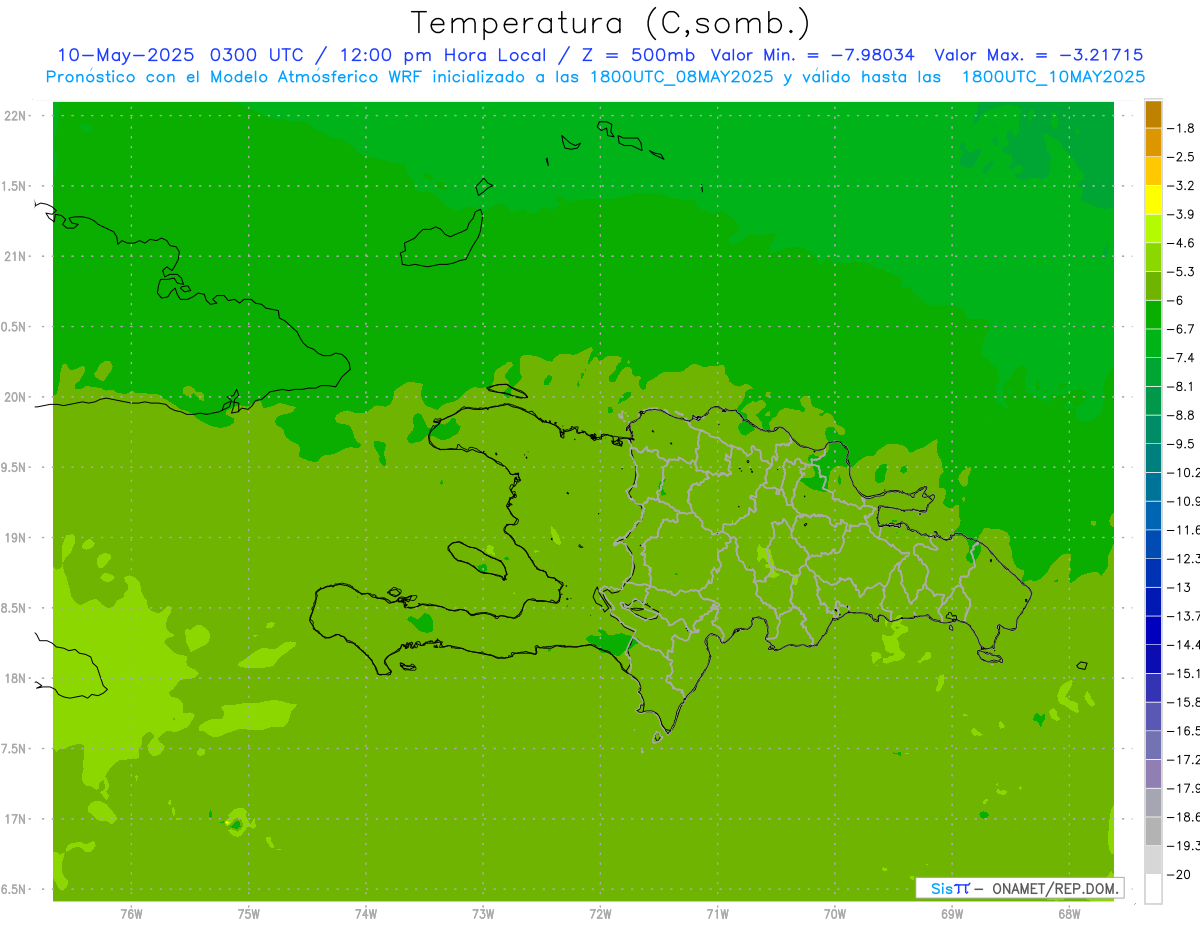
Task: Click the "-13" colorbar label
Action: (1180, 587)
